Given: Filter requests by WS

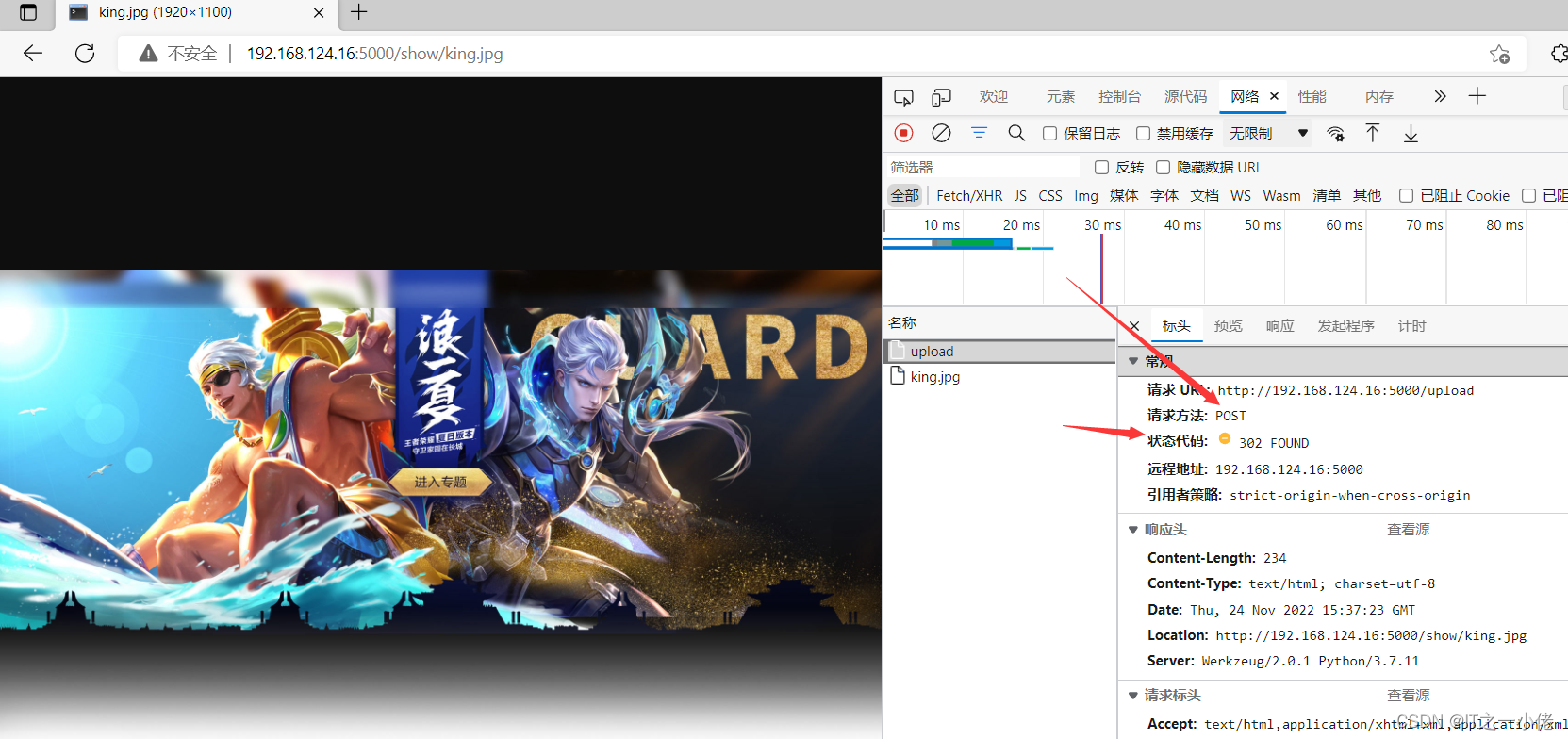Looking at the screenshot, I should coord(1241,196).
